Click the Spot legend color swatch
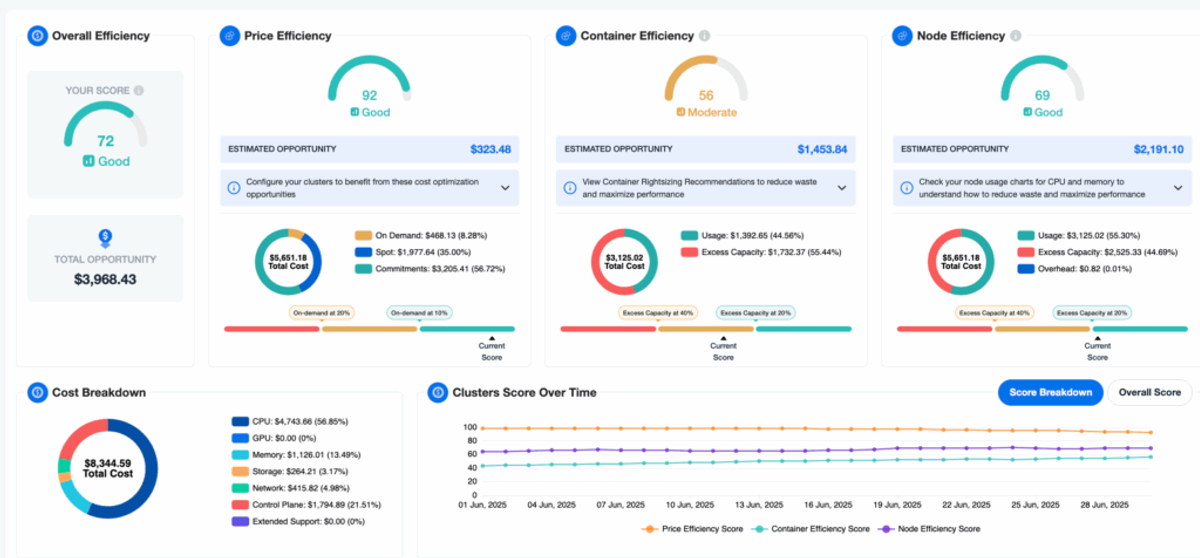Screen dimensions: 1200x558 point(362,254)
